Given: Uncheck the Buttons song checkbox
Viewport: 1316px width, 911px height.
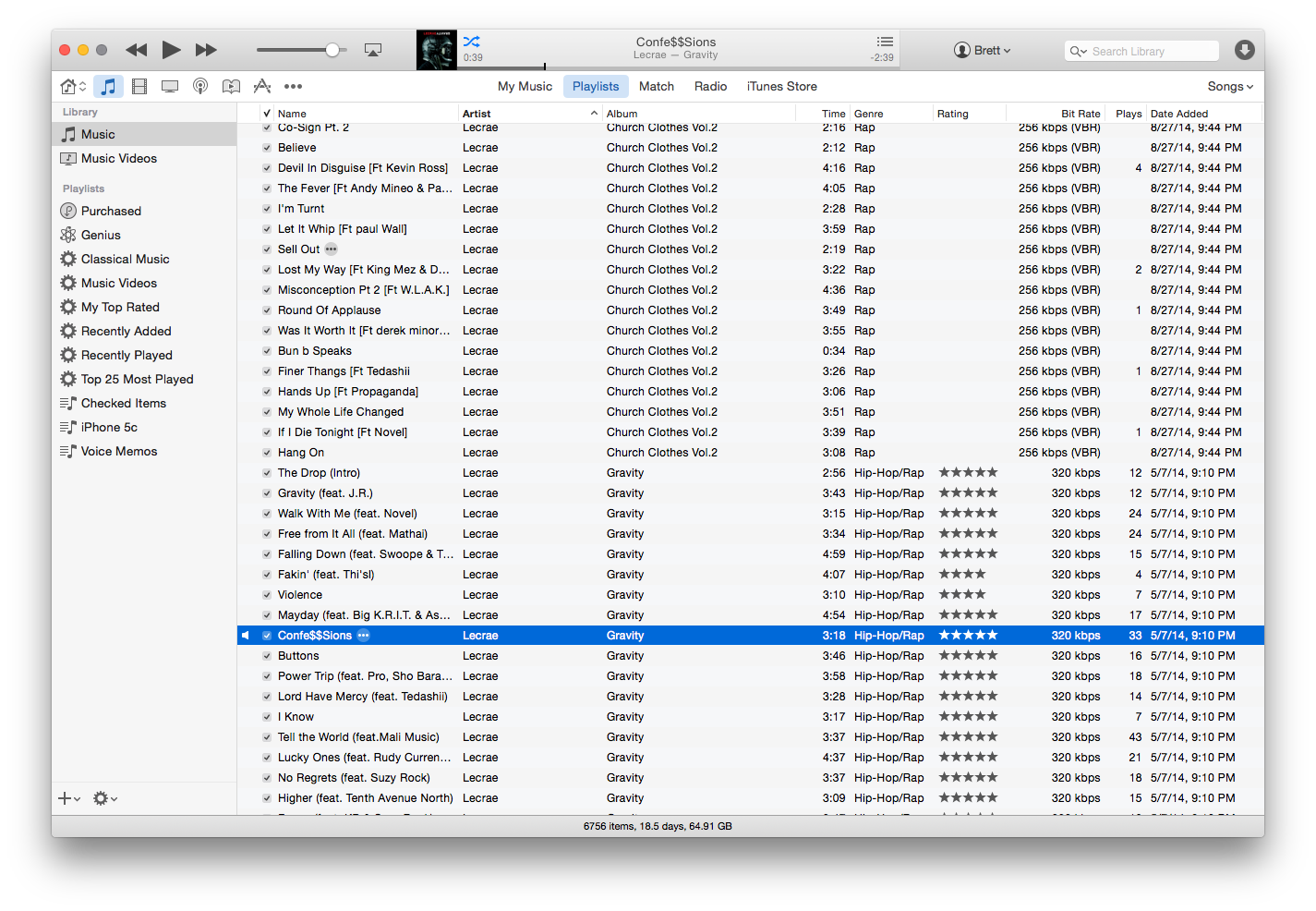Looking at the screenshot, I should click(x=267, y=656).
